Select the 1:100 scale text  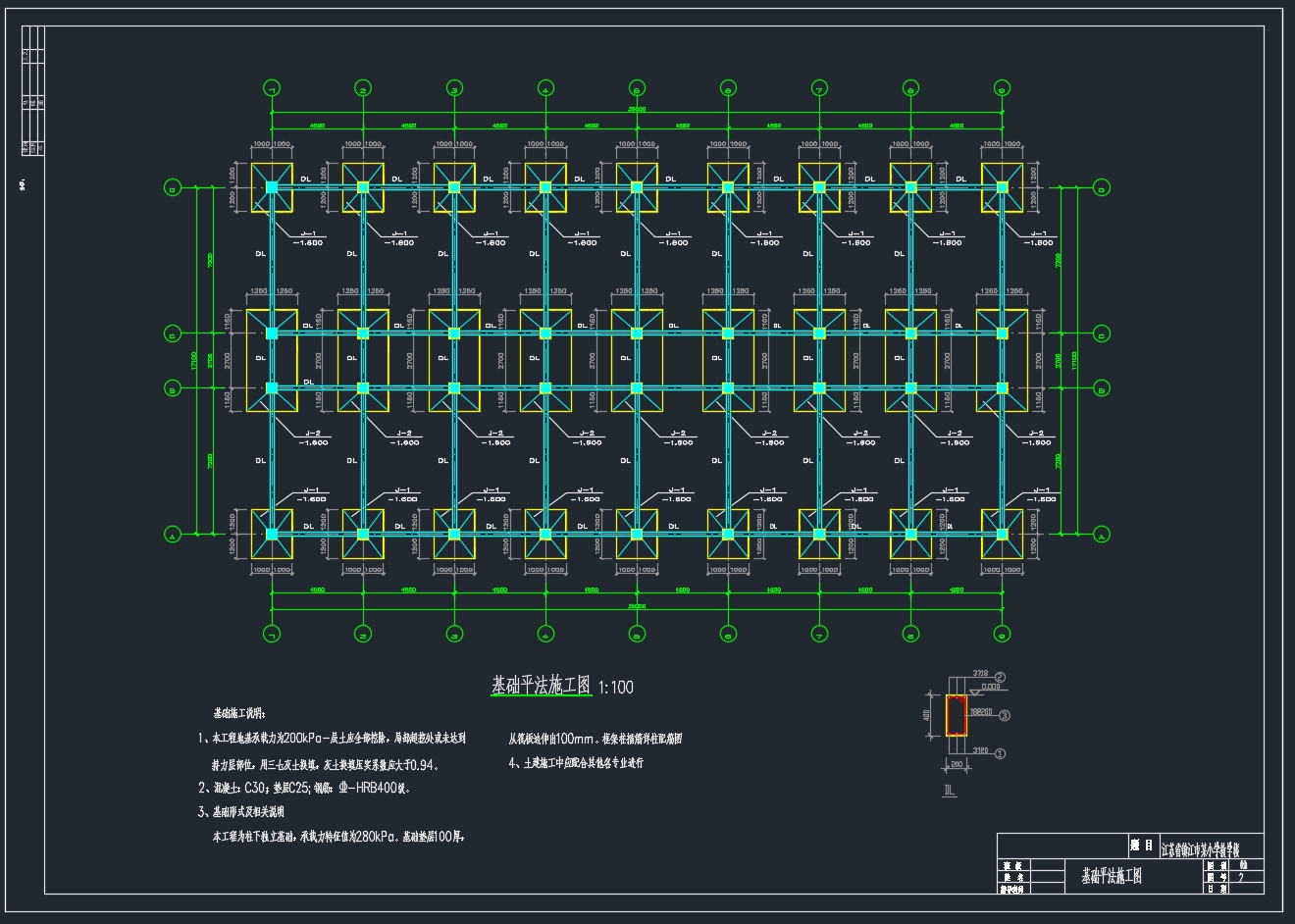point(616,688)
